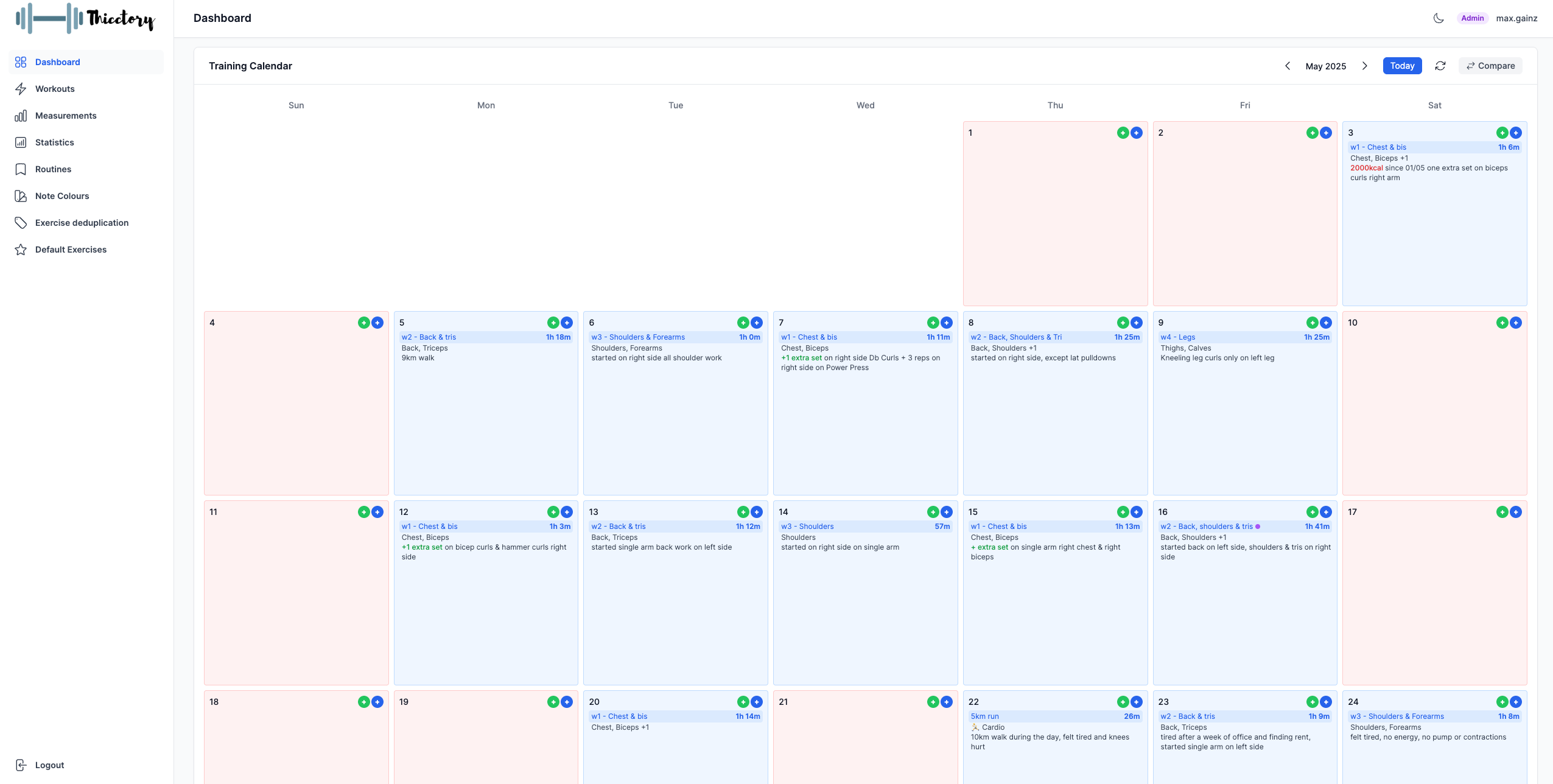Screen dimensions: 1553x784
Task: Open the w1 - Chest & bis workout on May 3
Action: pyautogui.click(x=1378, y=147)
